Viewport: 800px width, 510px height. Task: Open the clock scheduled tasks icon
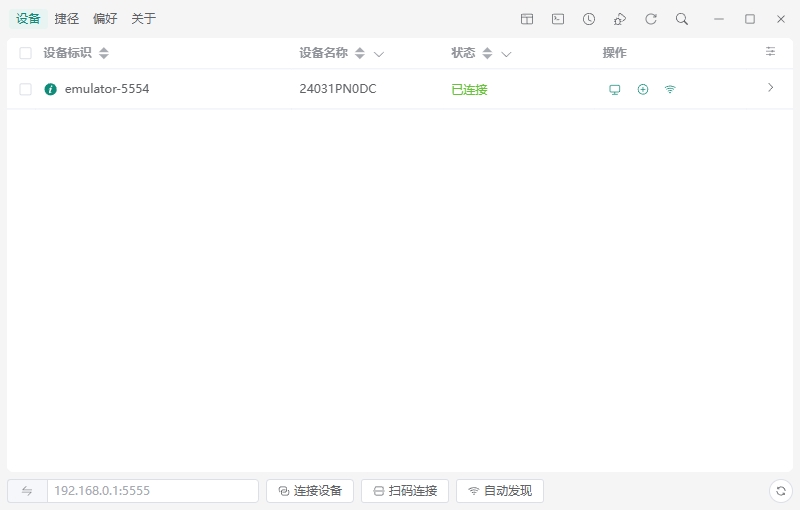589,19
